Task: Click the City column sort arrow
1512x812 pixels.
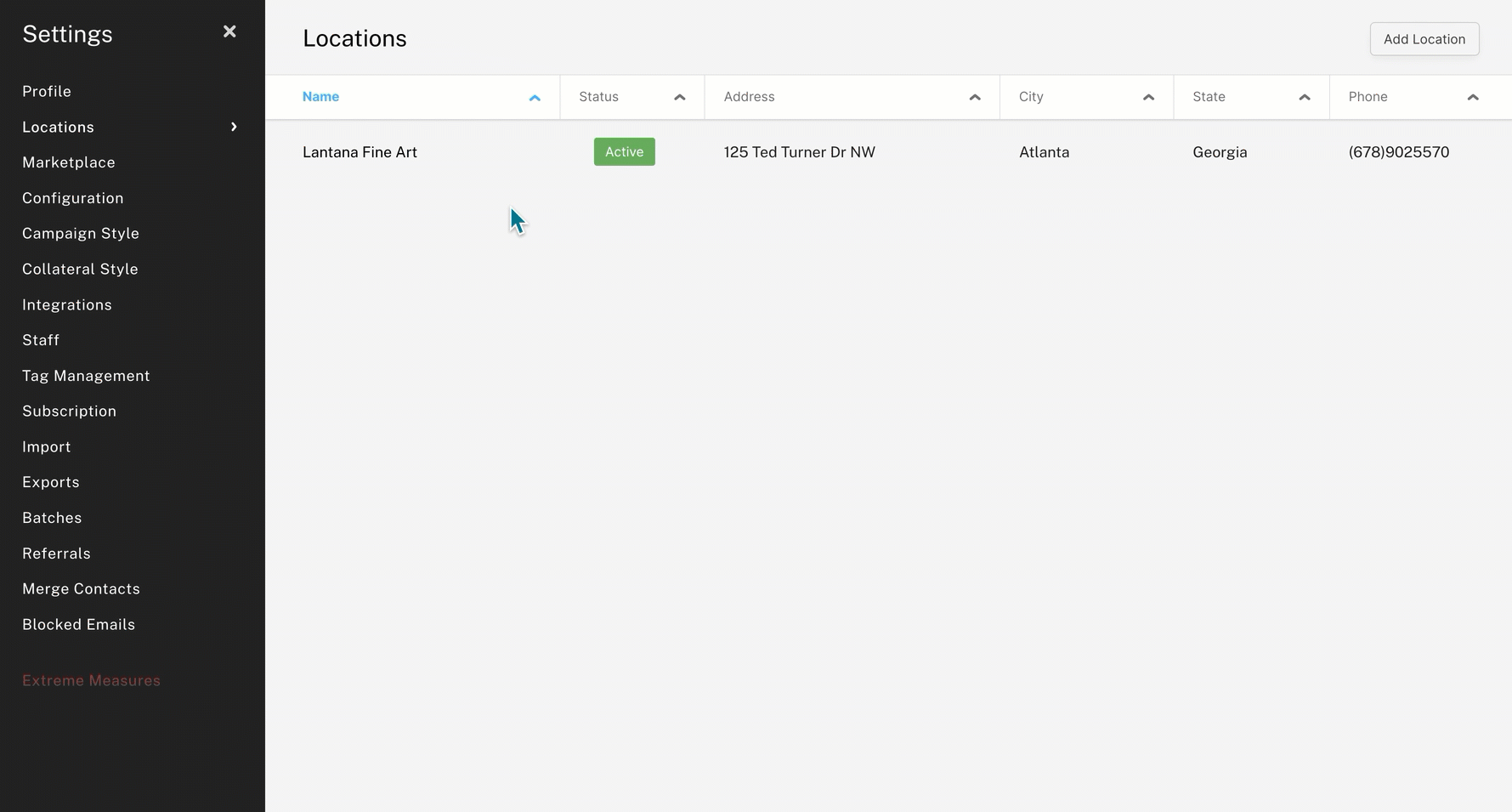Action: tap(1148, 97)
